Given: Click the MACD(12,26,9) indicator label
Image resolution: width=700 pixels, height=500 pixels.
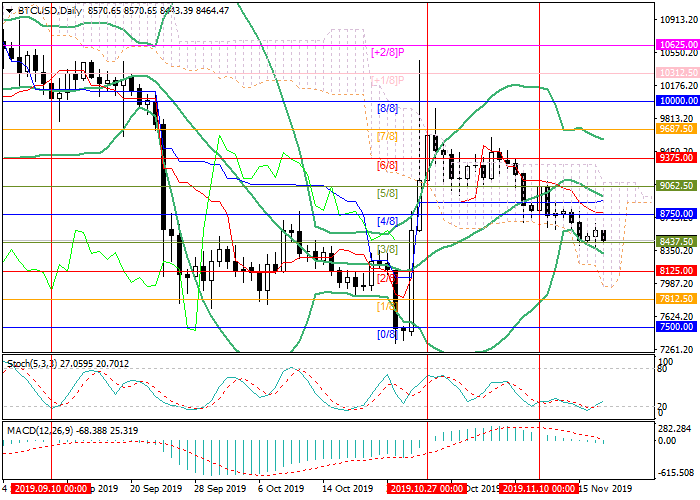Looking at the screenshot, I should [41, 431].
